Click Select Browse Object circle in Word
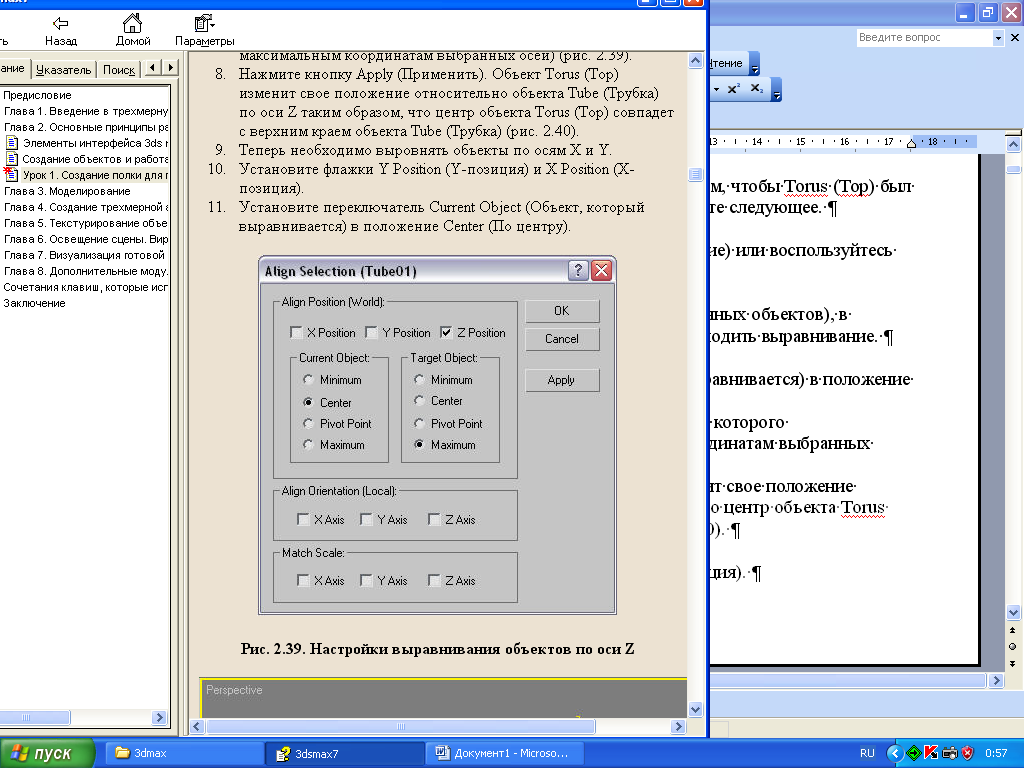The width and height of the screenshot is (1024, 768). click(x=1012, y=647)
